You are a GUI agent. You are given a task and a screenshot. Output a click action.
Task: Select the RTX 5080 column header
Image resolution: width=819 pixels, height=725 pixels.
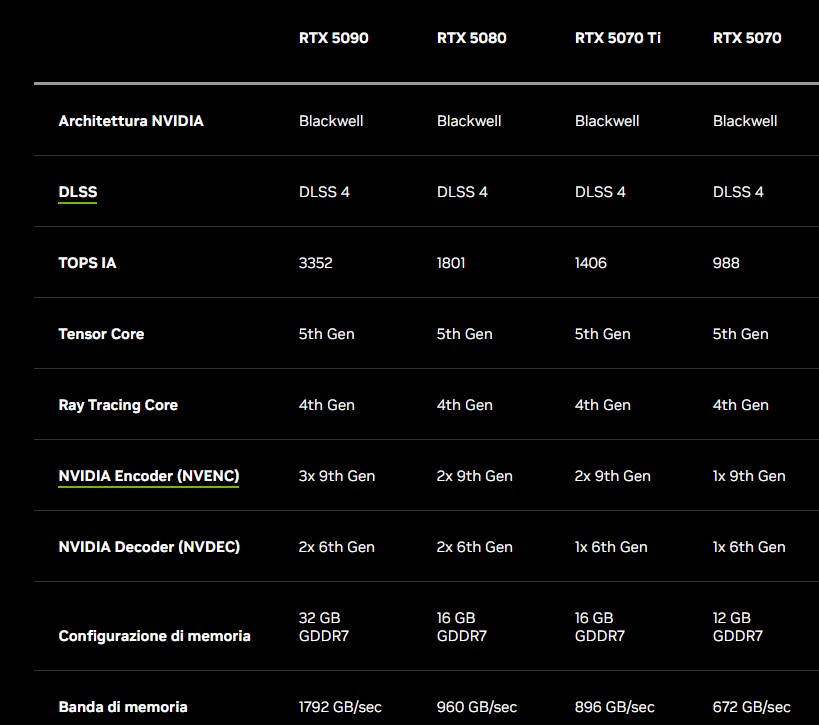(x=472, y=38)
